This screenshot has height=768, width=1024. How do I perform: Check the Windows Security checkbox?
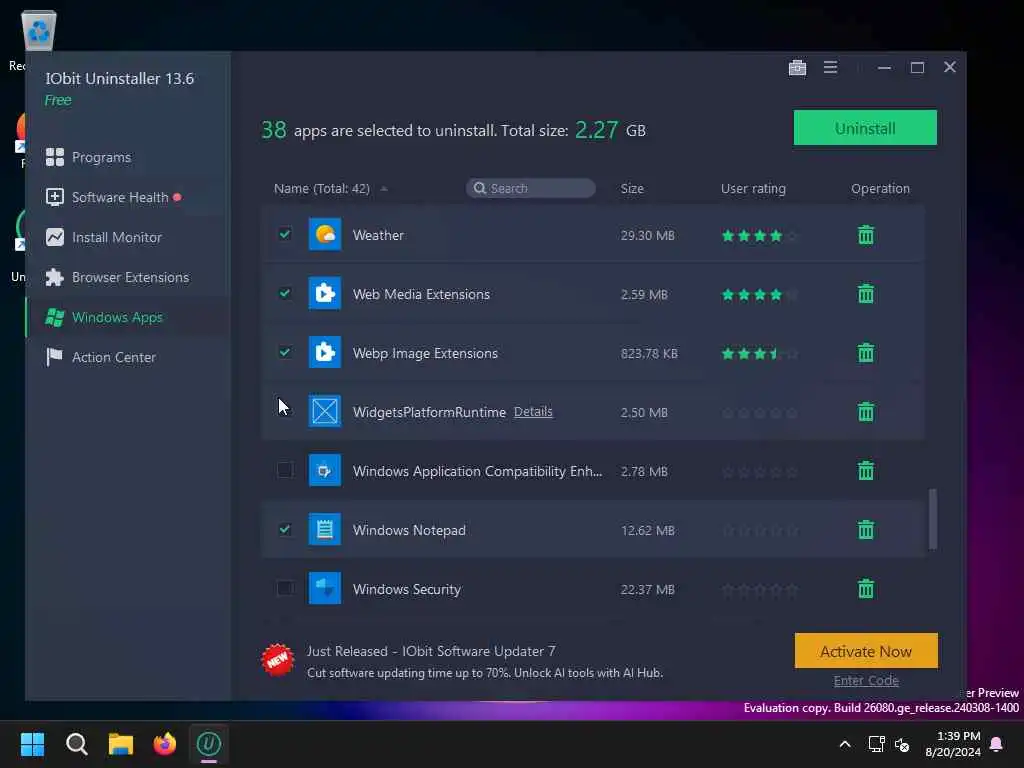285,588
